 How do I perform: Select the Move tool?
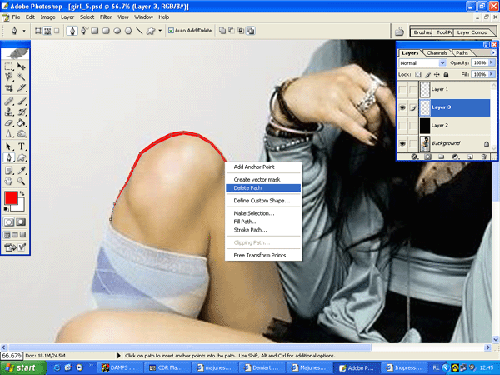21,67
